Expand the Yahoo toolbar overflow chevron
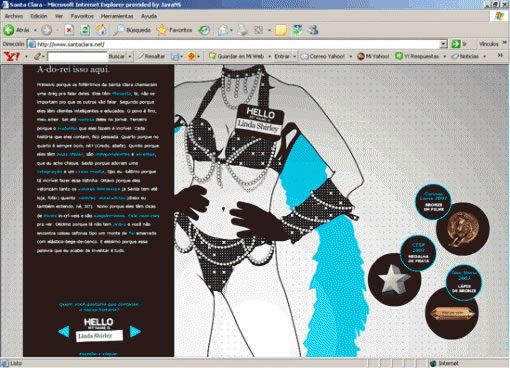The height and width of the screenshot is (368, 510). (x=500, y=55)
